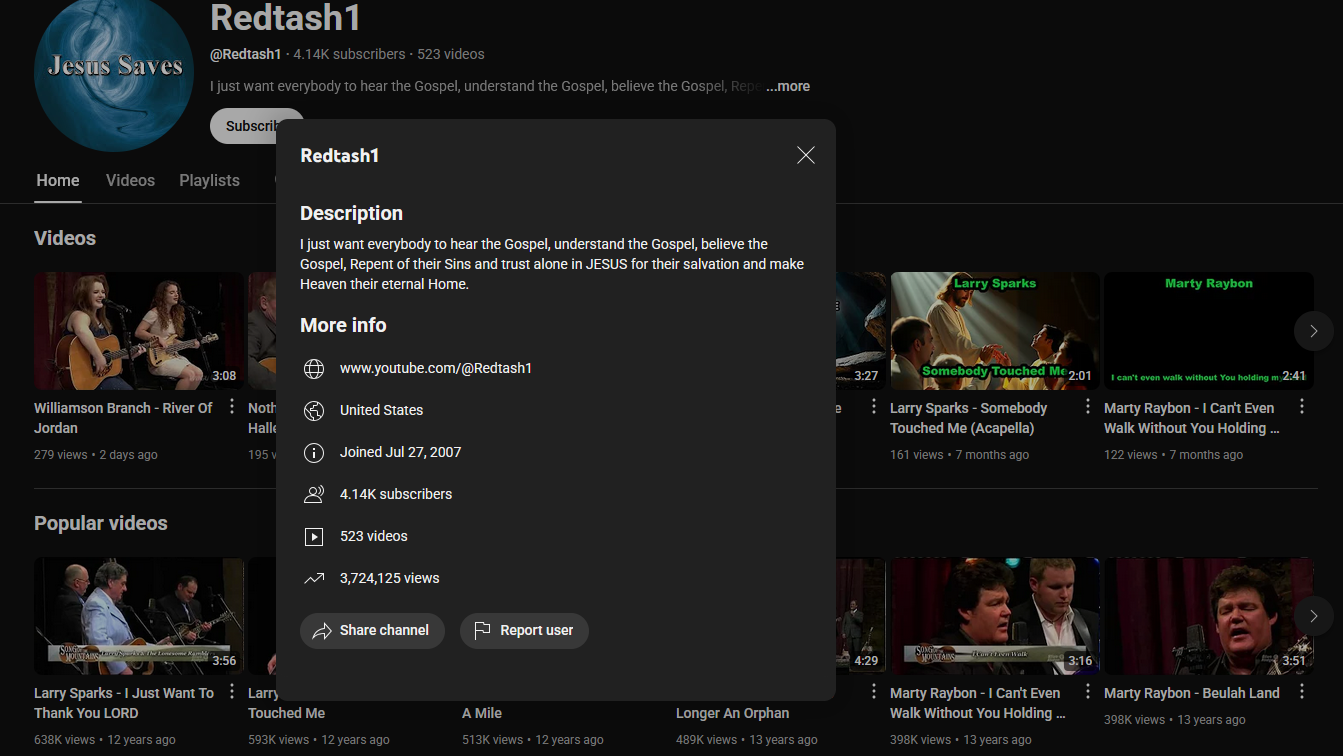Switch to the Home tab
The image size is (1343, 756).
pyautogui.click(x=58, y=181)
